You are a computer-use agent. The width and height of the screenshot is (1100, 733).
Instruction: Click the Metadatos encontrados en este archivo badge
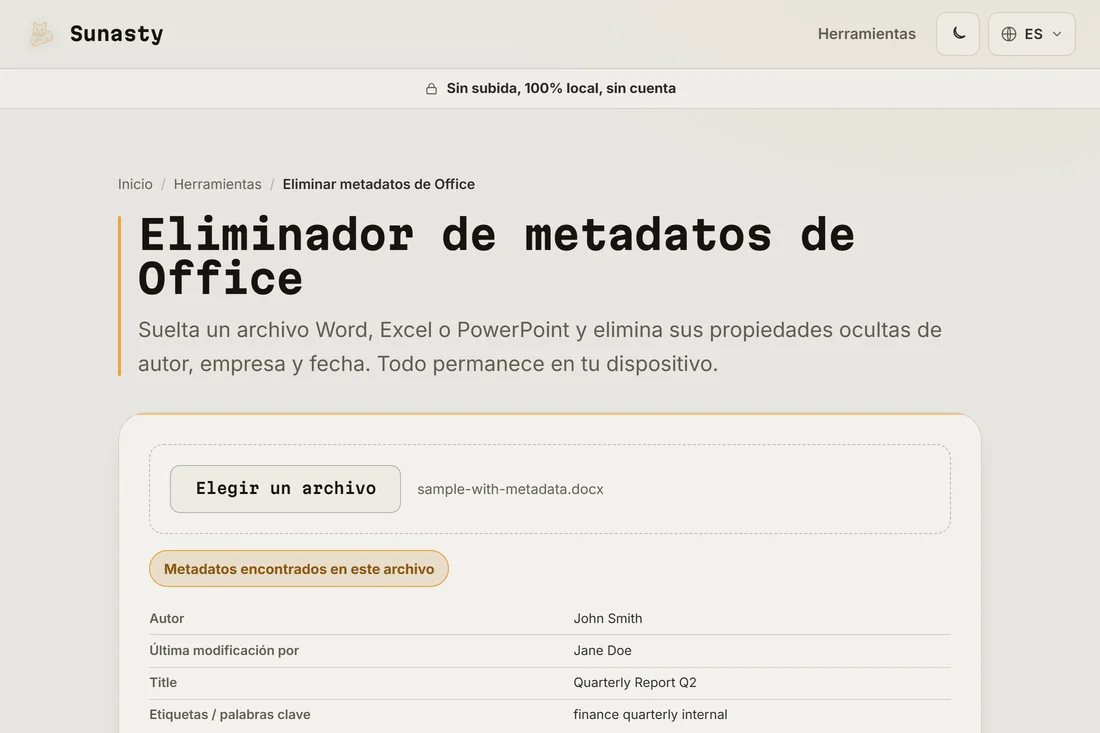point(299,569)
